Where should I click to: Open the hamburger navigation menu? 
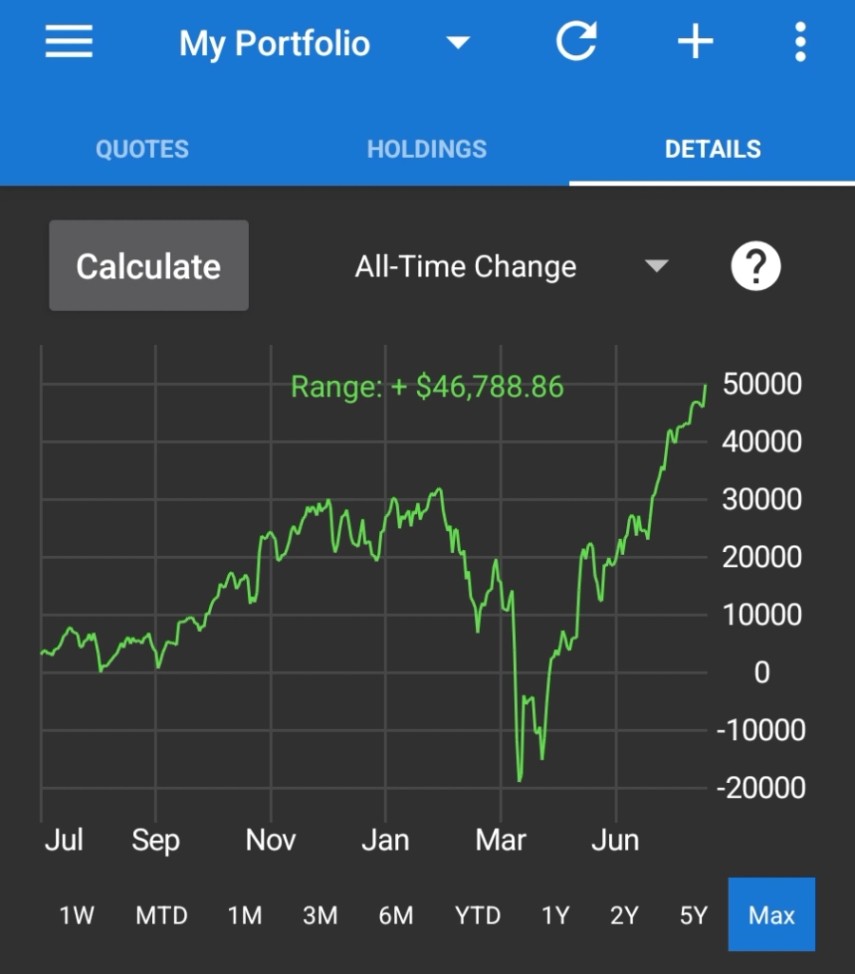[69, 42]
